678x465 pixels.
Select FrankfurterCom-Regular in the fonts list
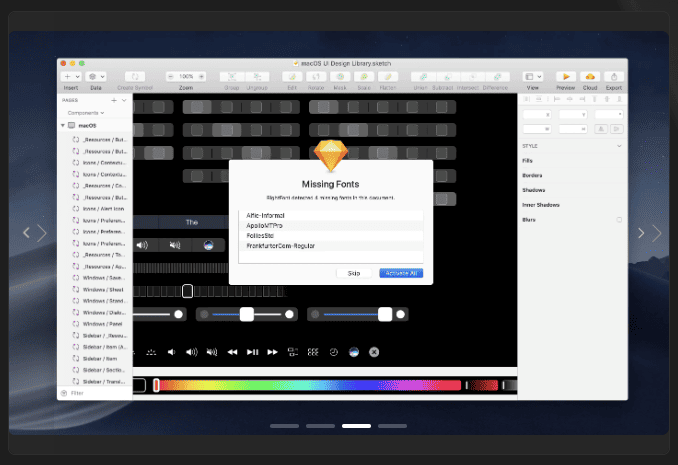(x=331, y=246)
